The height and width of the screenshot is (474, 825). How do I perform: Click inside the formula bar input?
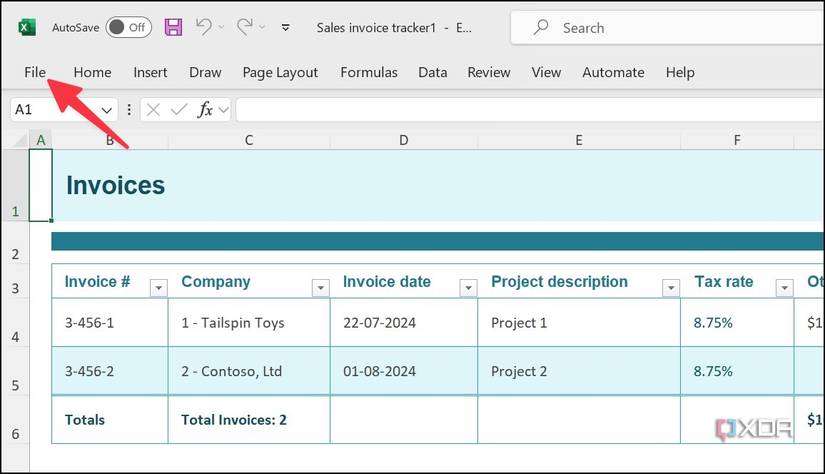[x=520, y=110]
